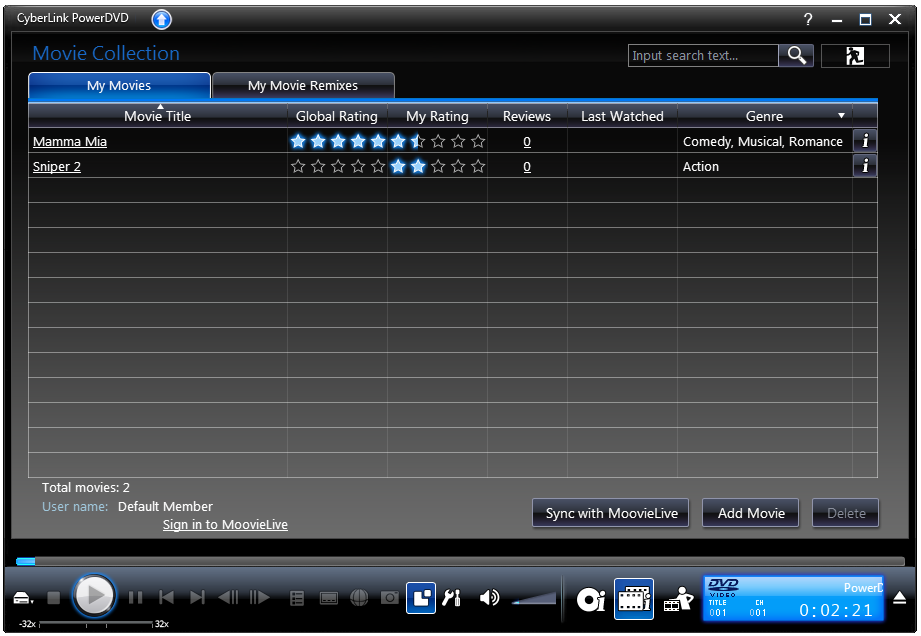The image size is (921, 636).
Task: Click the large Play button
Action: click(93, 596)
